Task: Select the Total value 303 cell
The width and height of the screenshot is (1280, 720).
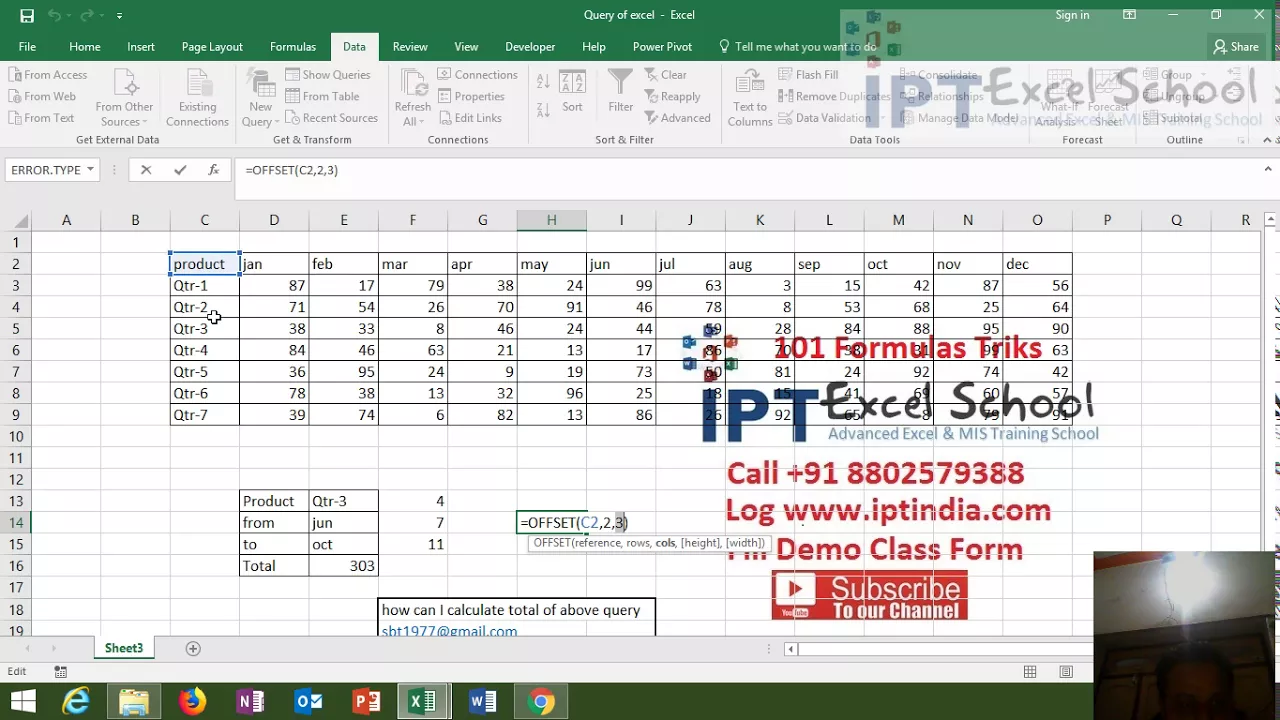Action: pos(343,565)
